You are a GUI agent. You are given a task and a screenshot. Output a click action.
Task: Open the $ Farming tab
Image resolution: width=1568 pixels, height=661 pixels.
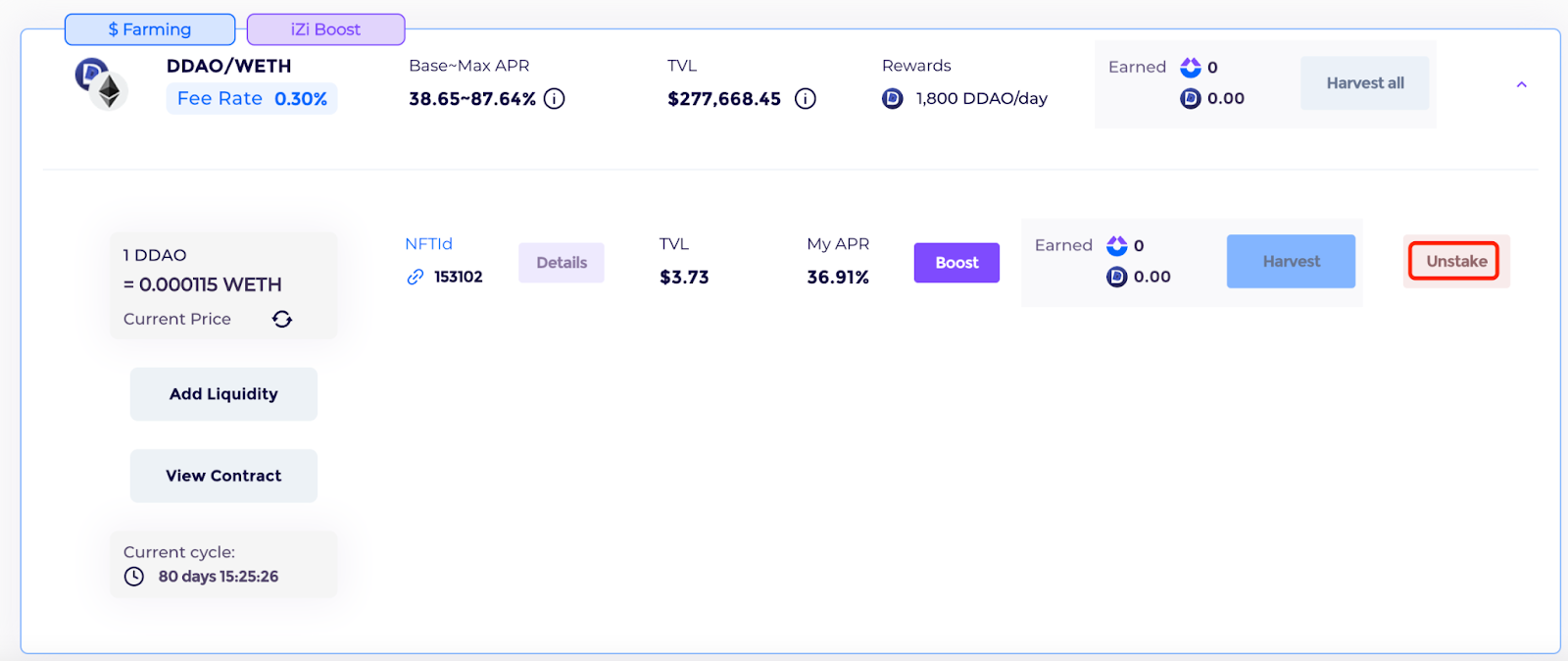(150, 29)
